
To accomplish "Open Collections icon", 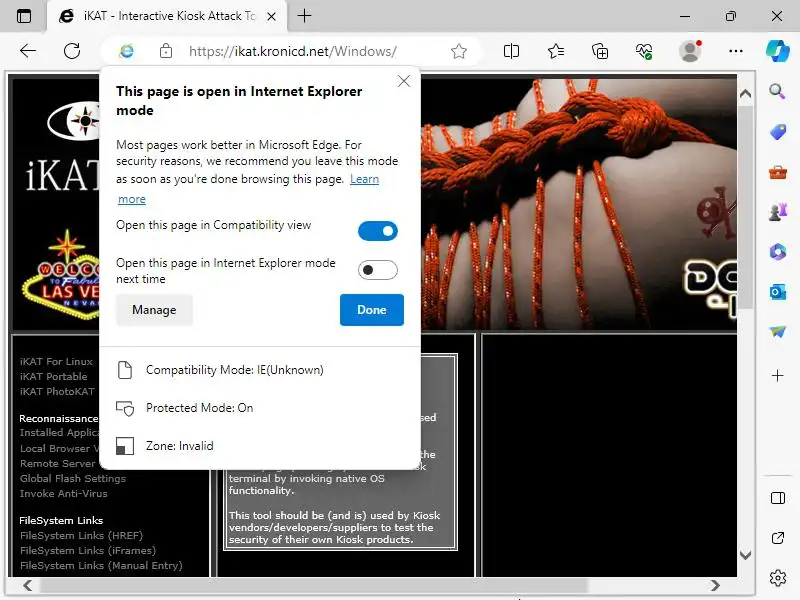I will (599, 51).
